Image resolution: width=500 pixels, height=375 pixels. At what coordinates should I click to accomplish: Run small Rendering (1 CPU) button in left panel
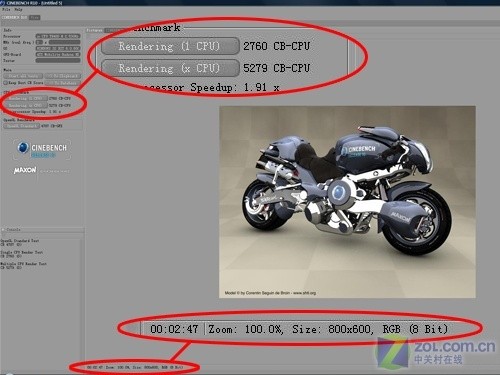pyautogui.click(x=25, y=98)
